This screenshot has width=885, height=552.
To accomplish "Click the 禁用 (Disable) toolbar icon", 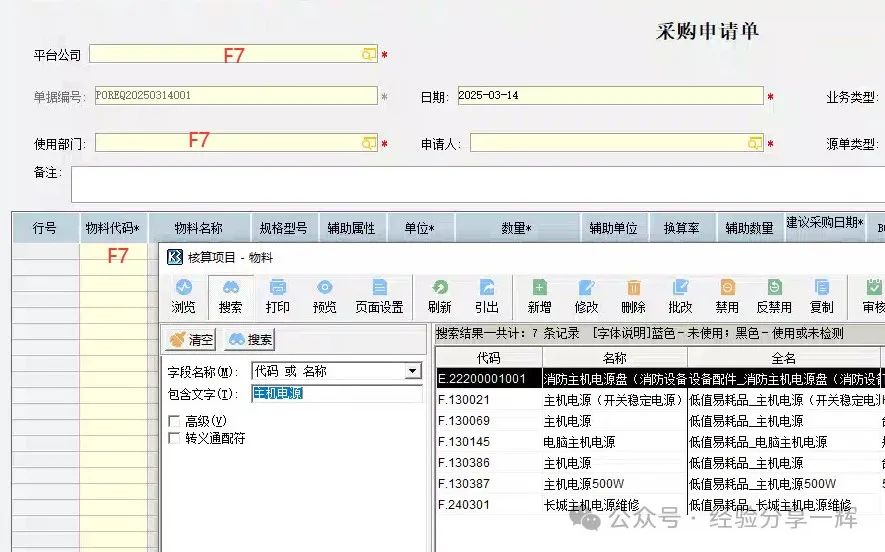I will (727, 296).
